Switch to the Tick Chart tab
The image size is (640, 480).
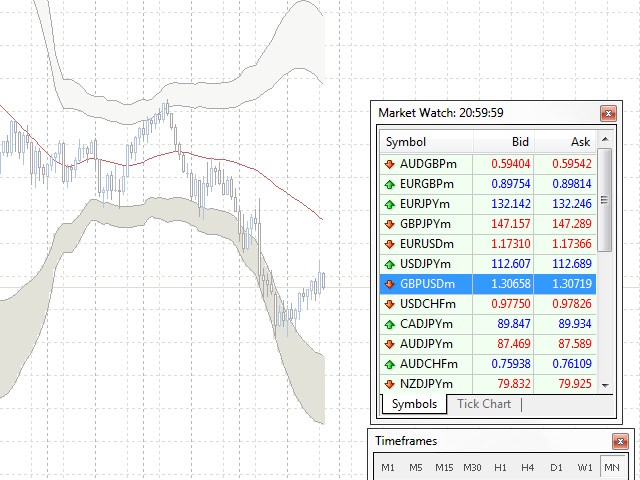coord(483,404)
